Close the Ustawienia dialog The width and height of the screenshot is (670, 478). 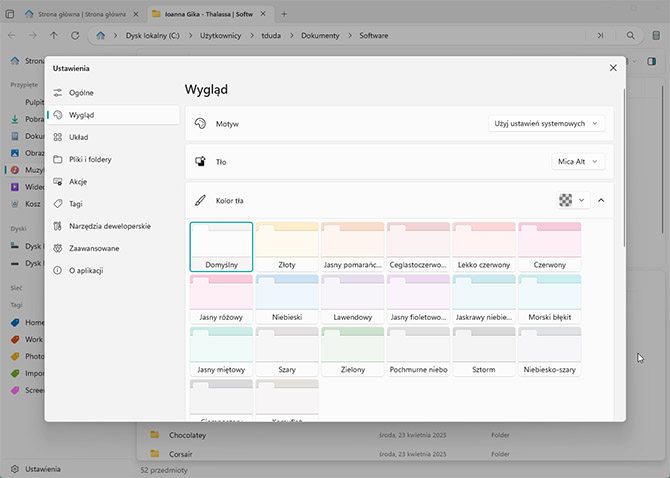click(613, 68)
